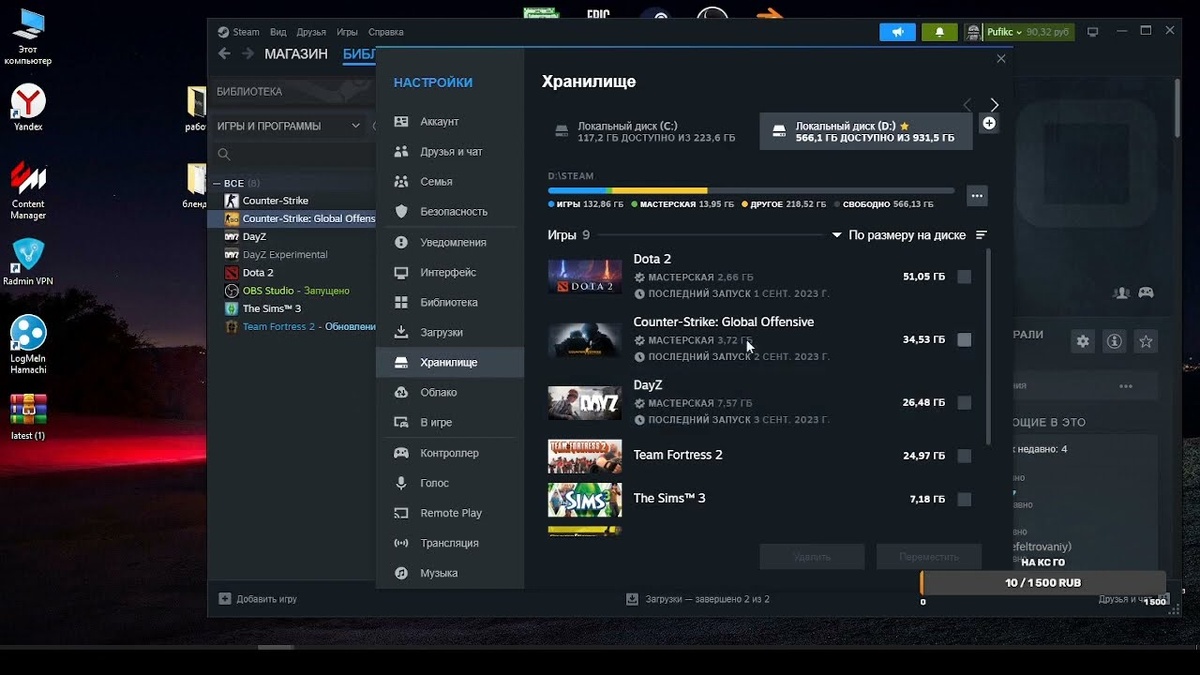Screen dimensions: 1200x675
Task: Click the green notifications bell button
Action: 939,32
